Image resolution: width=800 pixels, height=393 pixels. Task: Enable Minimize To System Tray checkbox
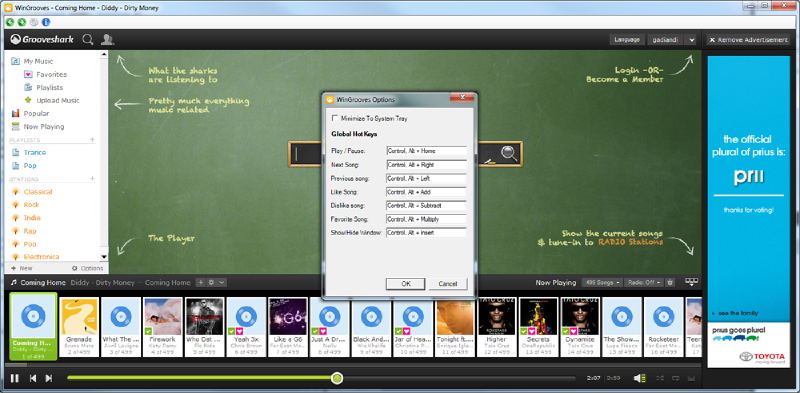point(335,118)
